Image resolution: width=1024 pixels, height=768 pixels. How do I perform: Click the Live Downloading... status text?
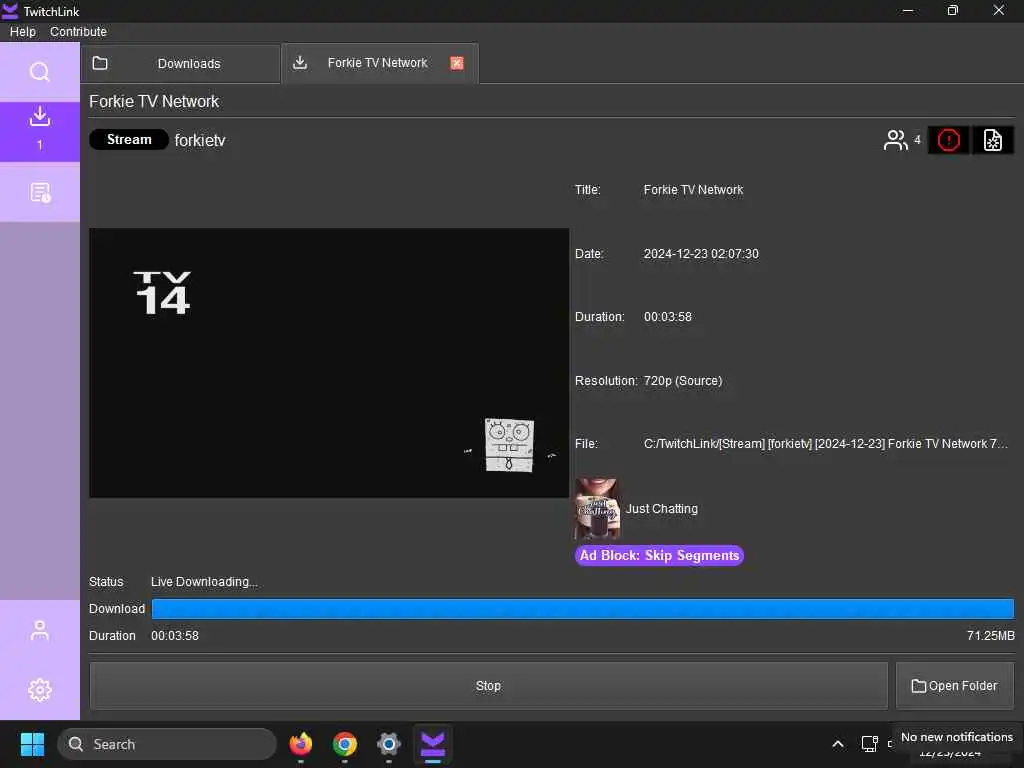(x=204, y=582)
